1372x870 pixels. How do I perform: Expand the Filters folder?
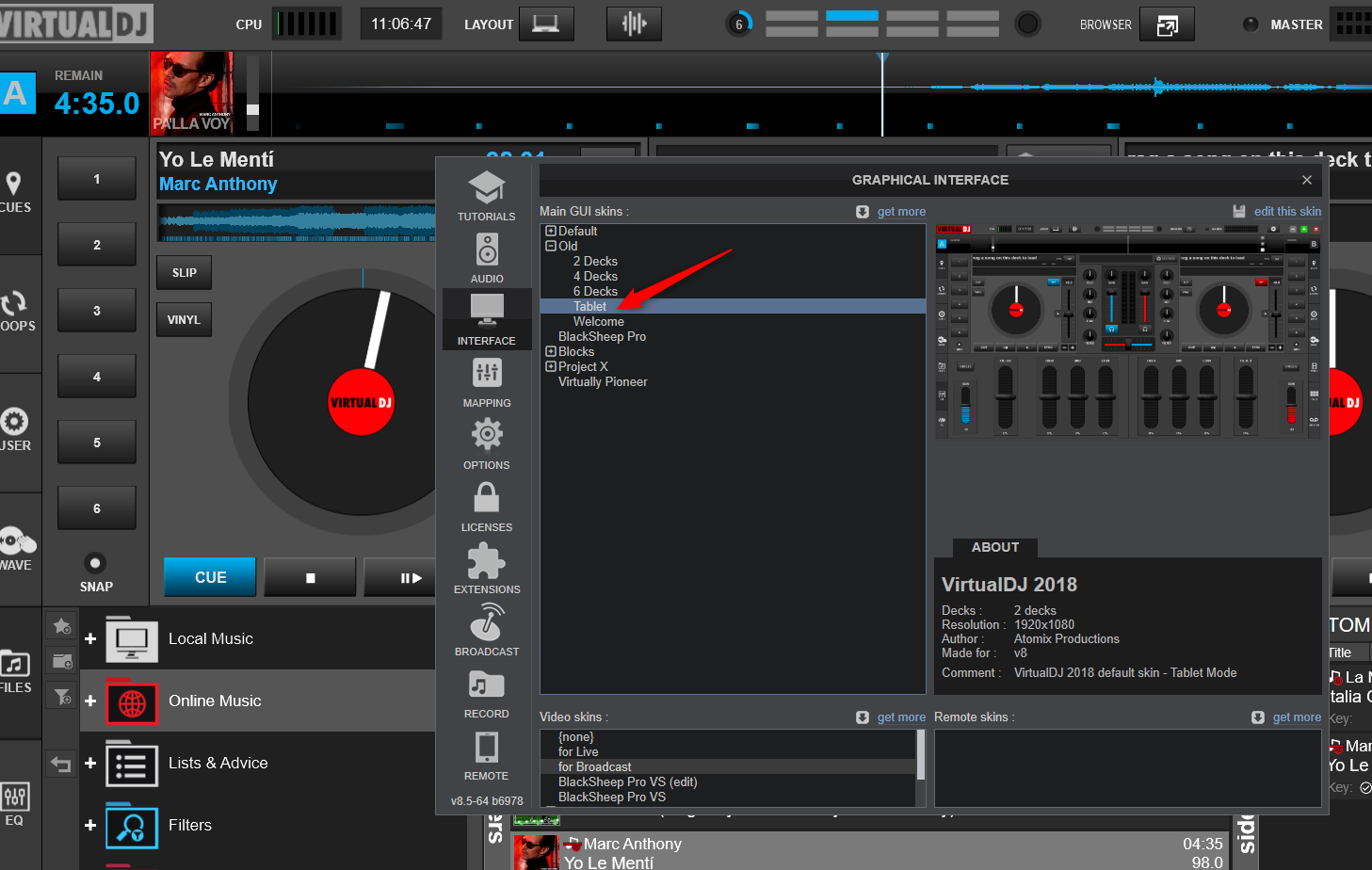(90, 826)
